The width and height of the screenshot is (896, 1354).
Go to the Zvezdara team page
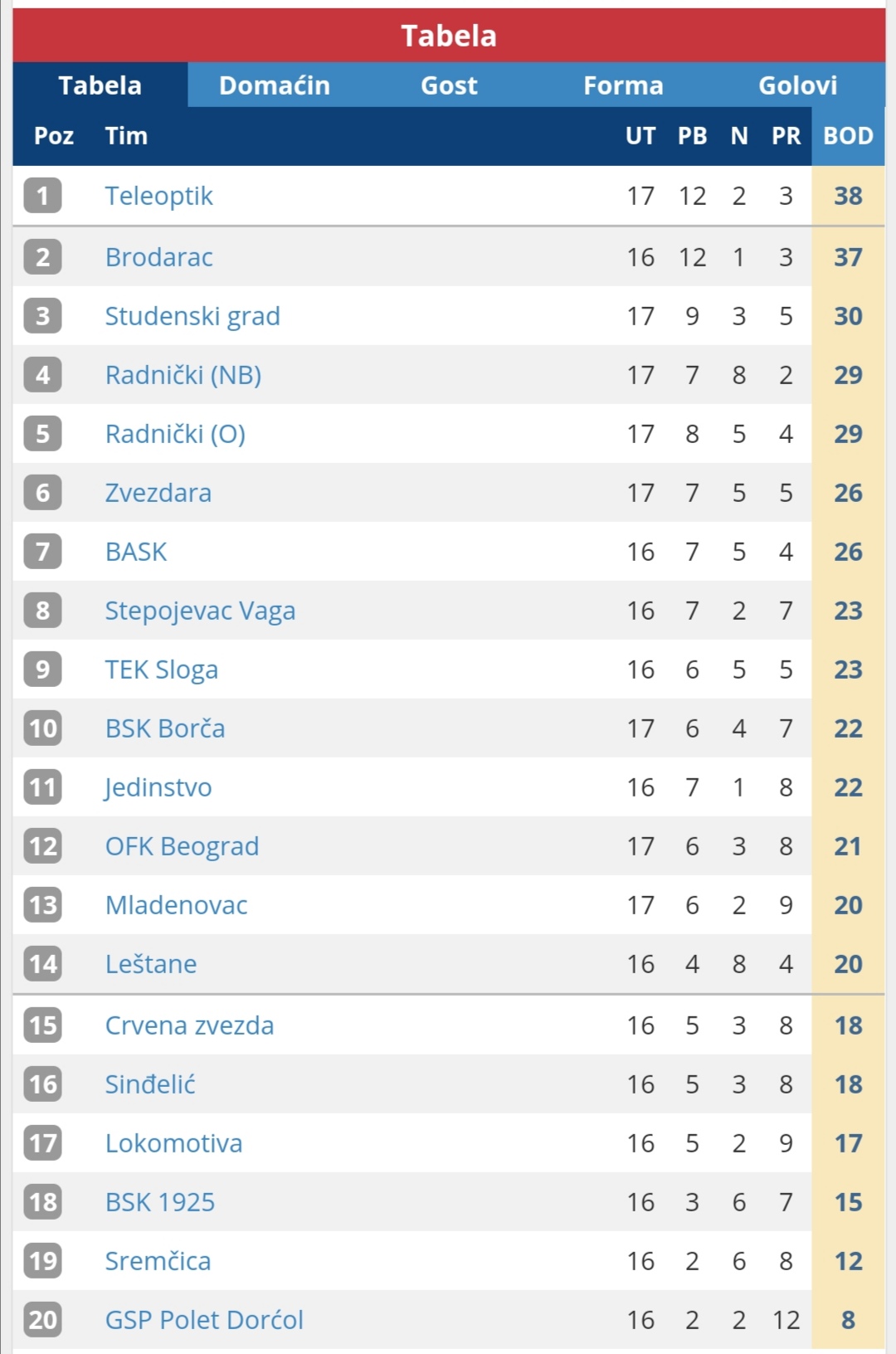tap(158, 493)
